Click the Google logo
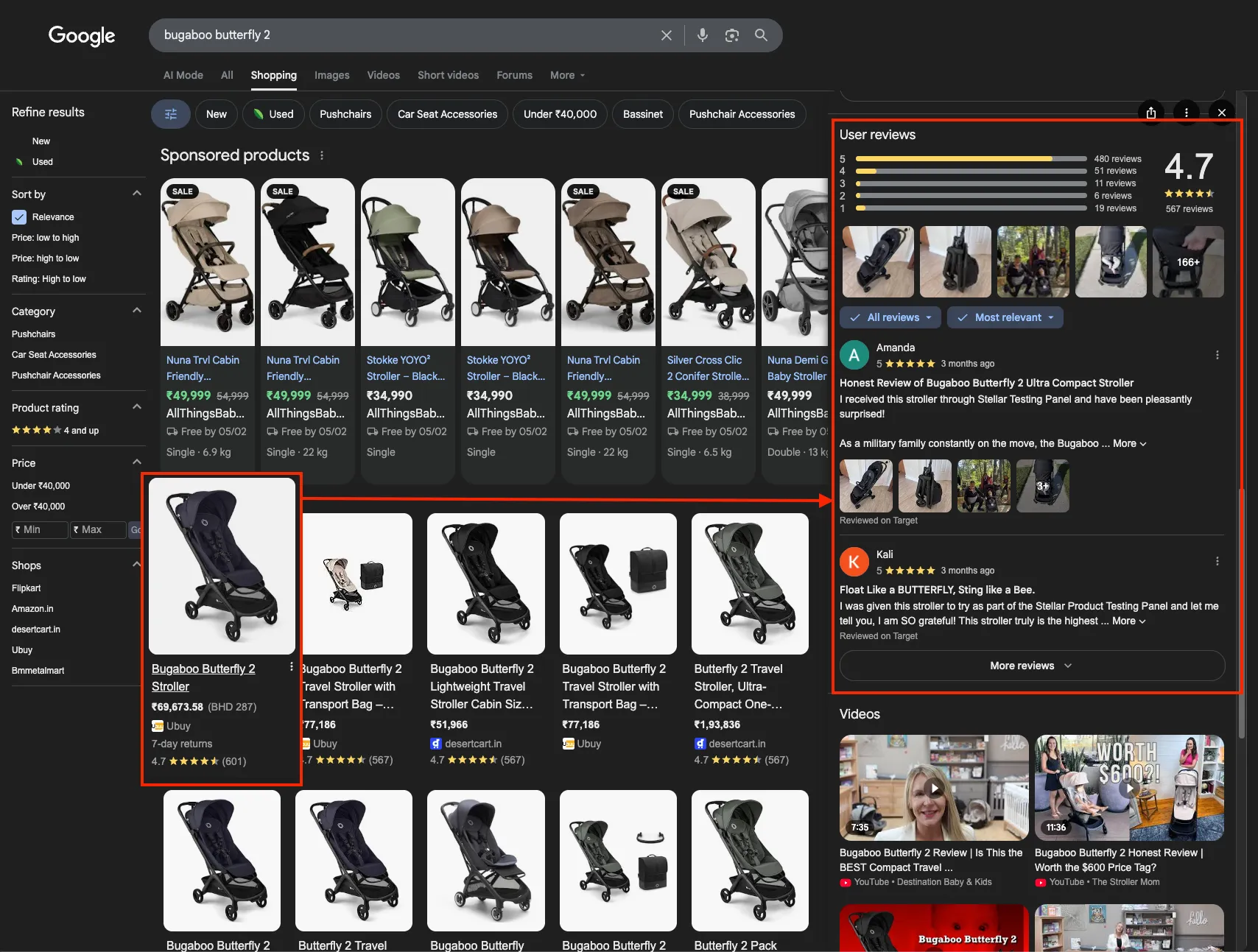Image resolution: width=1258 pixels, height=952 pixels. 82,35
